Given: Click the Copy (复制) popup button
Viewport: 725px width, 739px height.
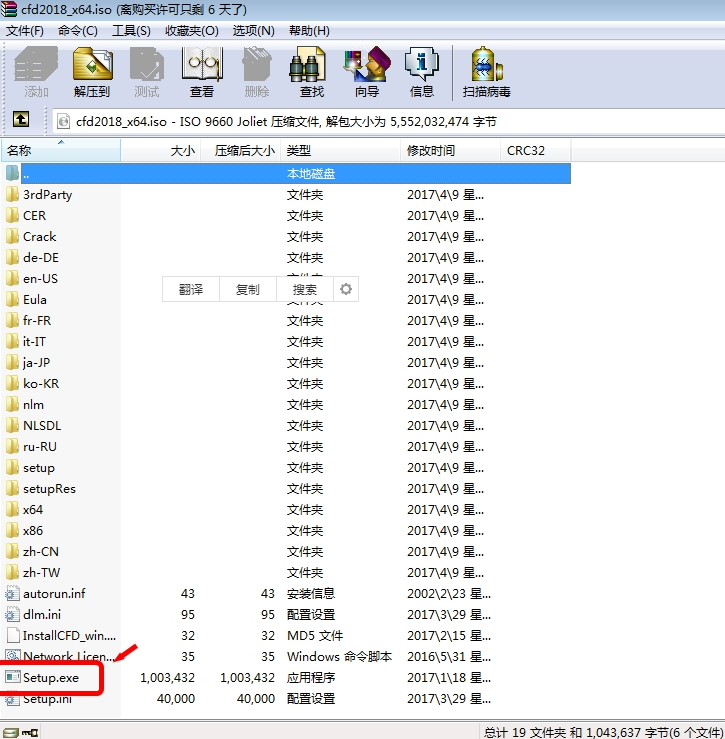Looking at the screenshot, I should pyautogui.click(x=248, y=289).
